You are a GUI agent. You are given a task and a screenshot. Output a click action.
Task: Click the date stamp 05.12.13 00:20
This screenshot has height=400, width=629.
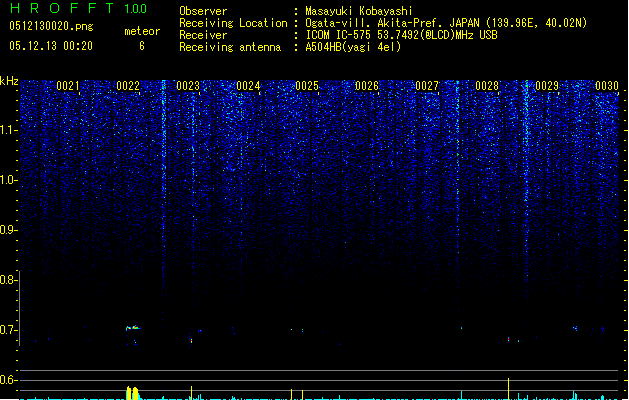(51, 46)
